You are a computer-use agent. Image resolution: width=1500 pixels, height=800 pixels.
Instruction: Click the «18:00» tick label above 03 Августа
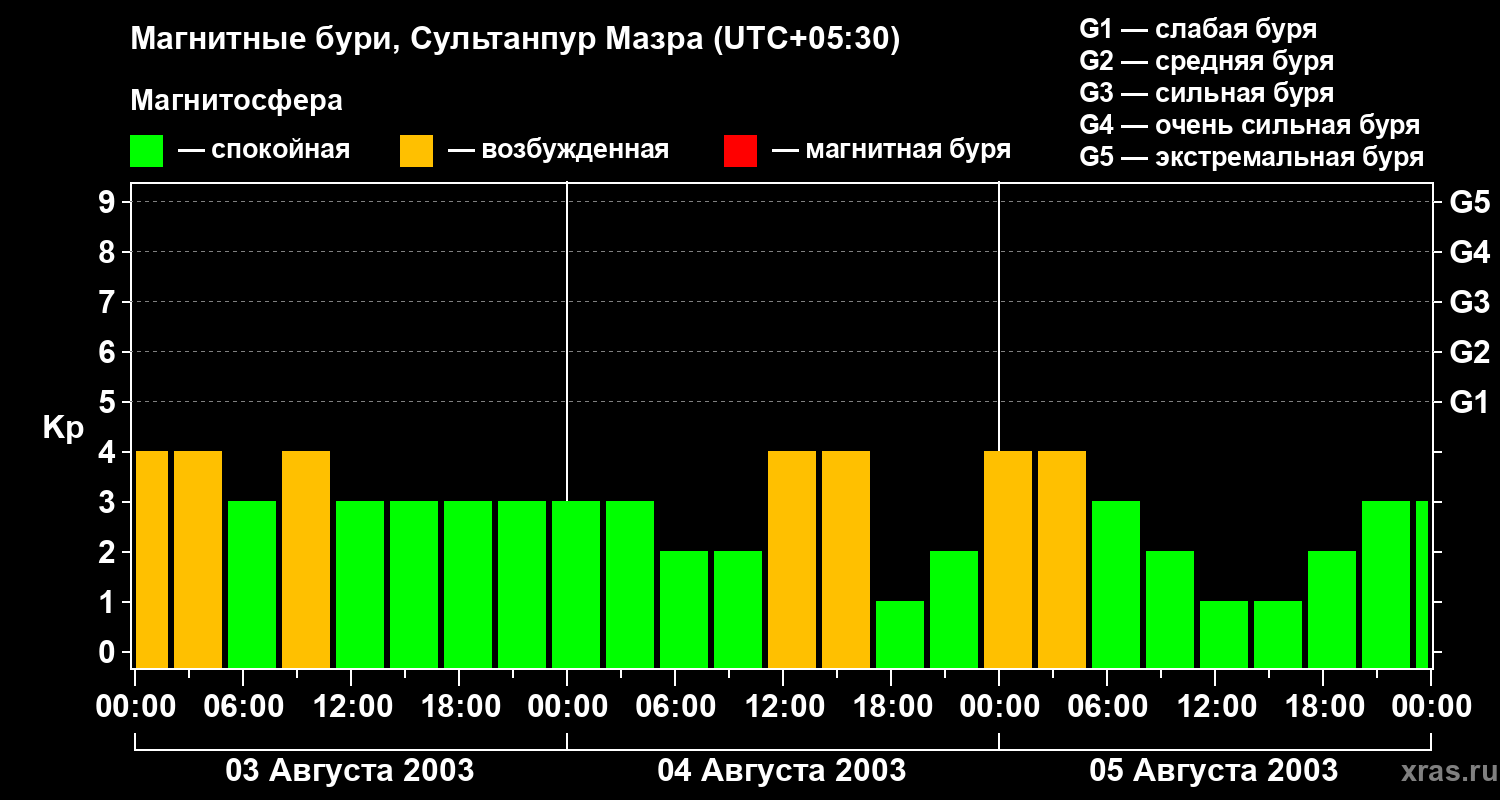pyautogui.click(x=459, y=707)
